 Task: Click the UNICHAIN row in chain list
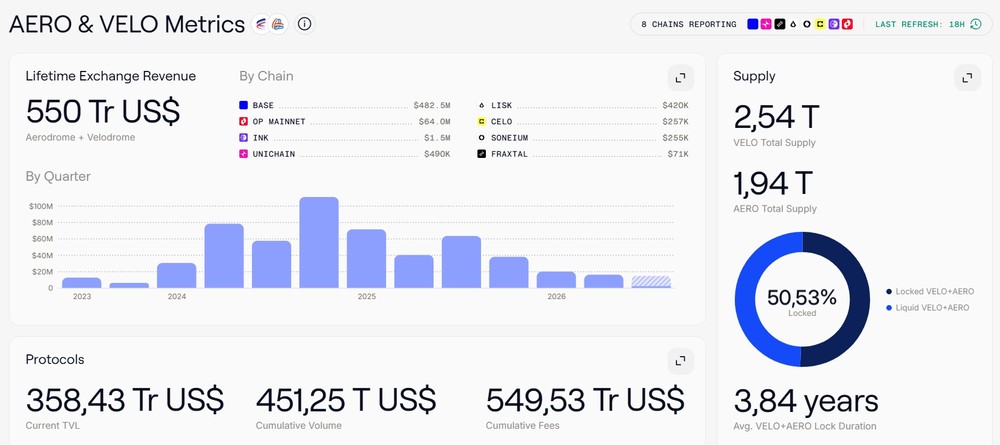[344, 154]
